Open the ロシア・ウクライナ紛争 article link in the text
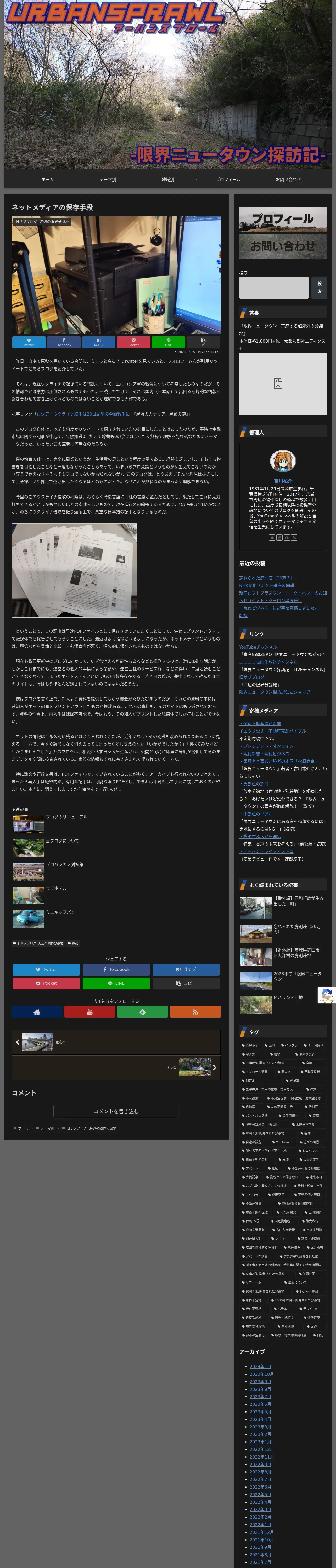The height and width of the screenshot is (1568, 336). click(x=83, y=414)
